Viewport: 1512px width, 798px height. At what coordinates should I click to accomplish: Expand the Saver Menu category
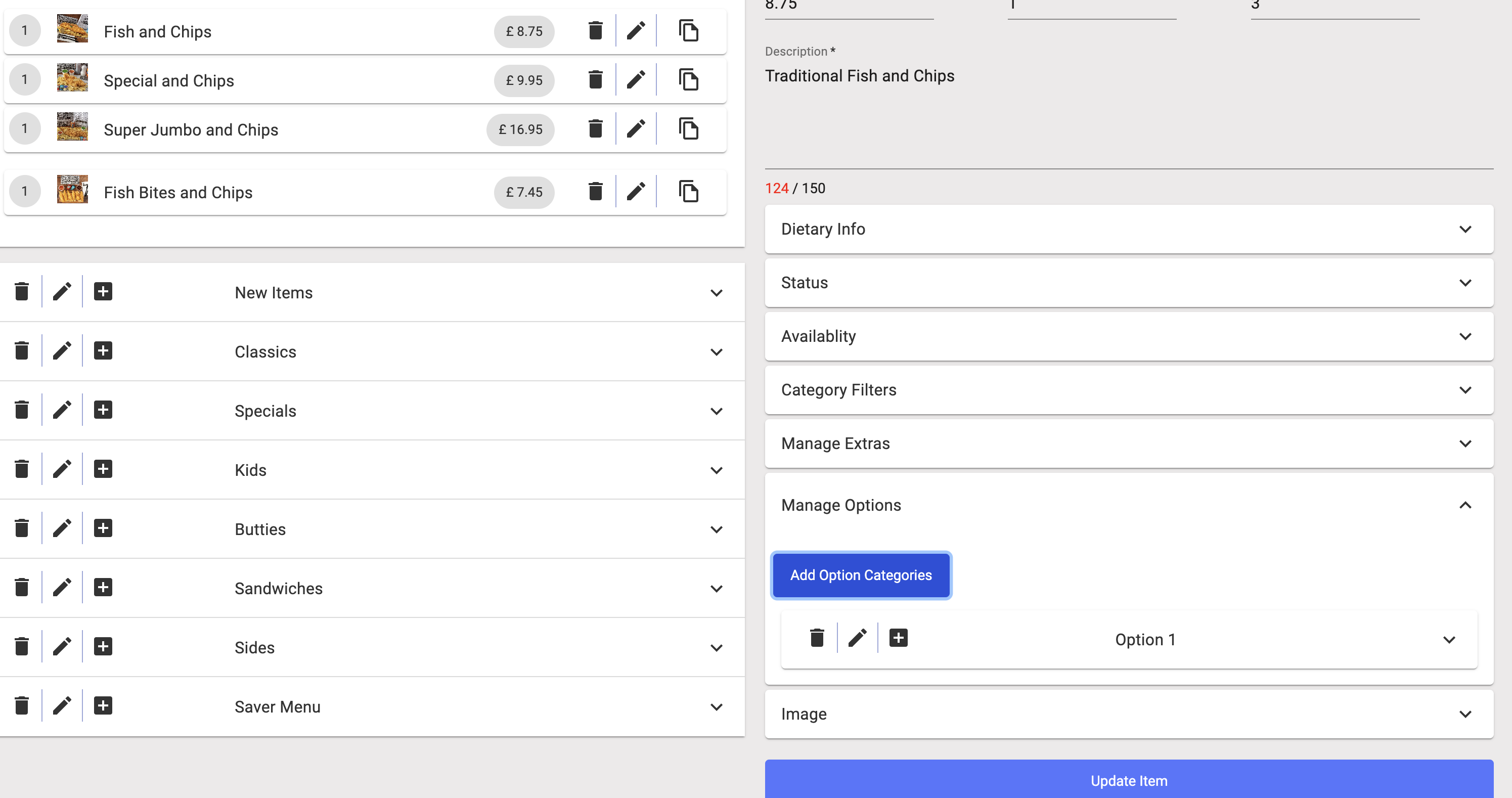[716, 707]
